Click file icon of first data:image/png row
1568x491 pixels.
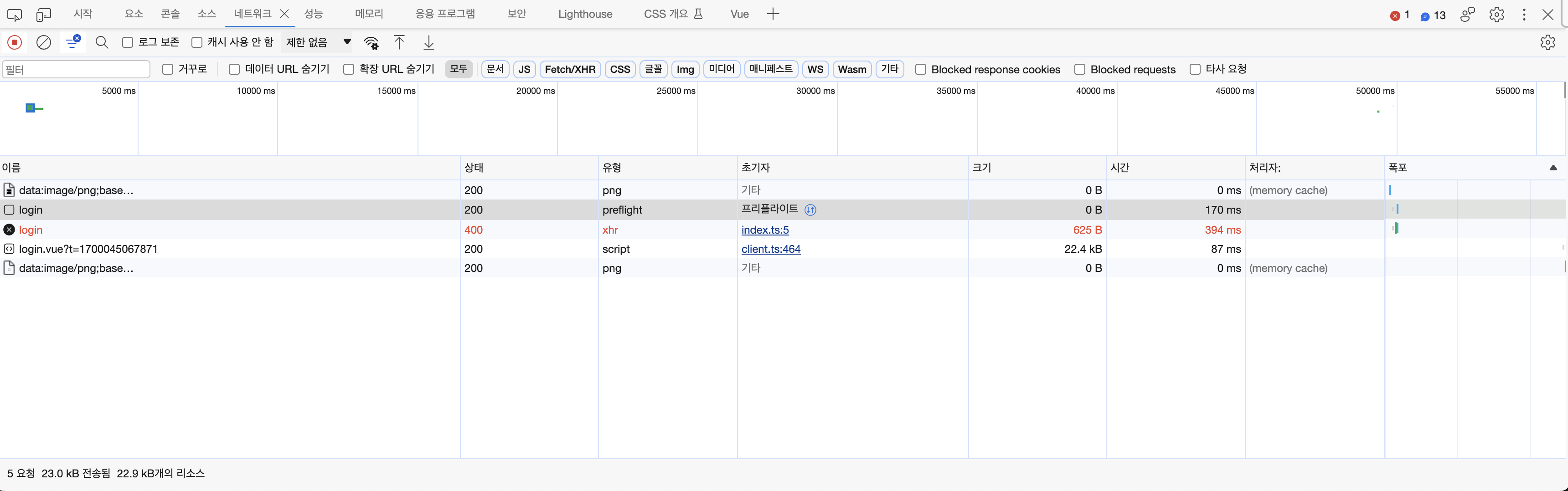(9, 190)
